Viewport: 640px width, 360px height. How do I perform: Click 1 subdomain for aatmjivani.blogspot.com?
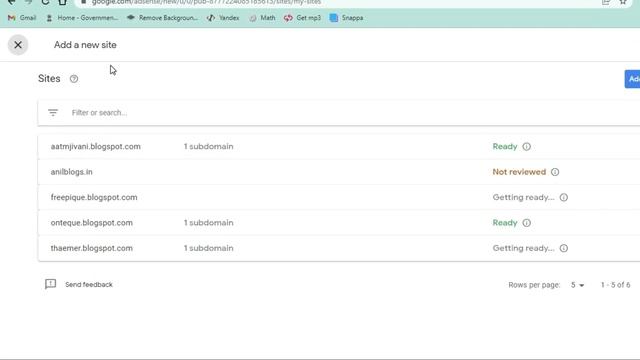pyautogui.click(x=209, y=147)
